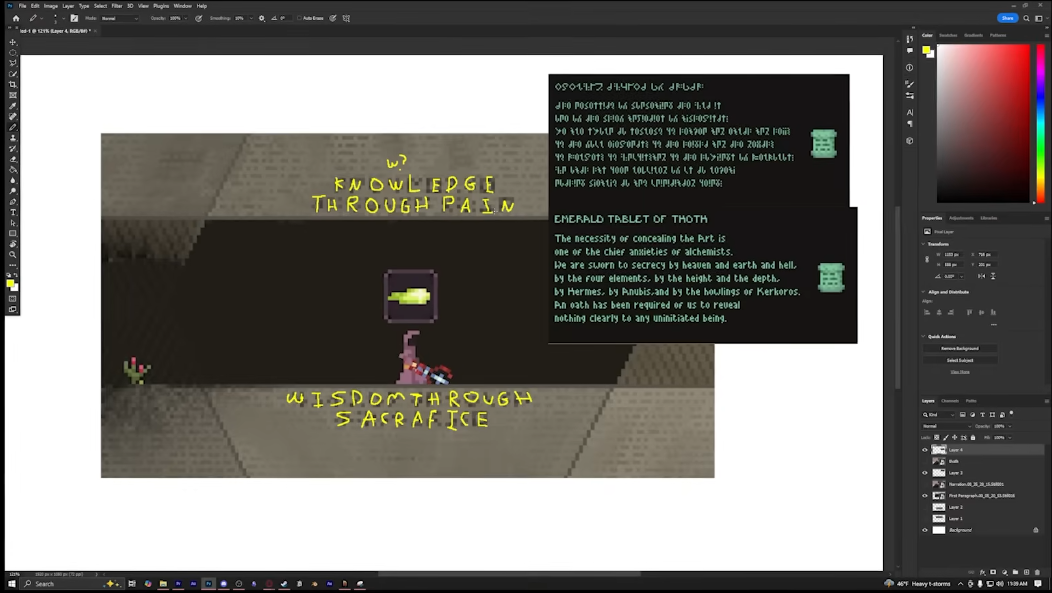Open the search icon beside Share
This screenshot has width=1052, height=593.
pos(1026,18)
